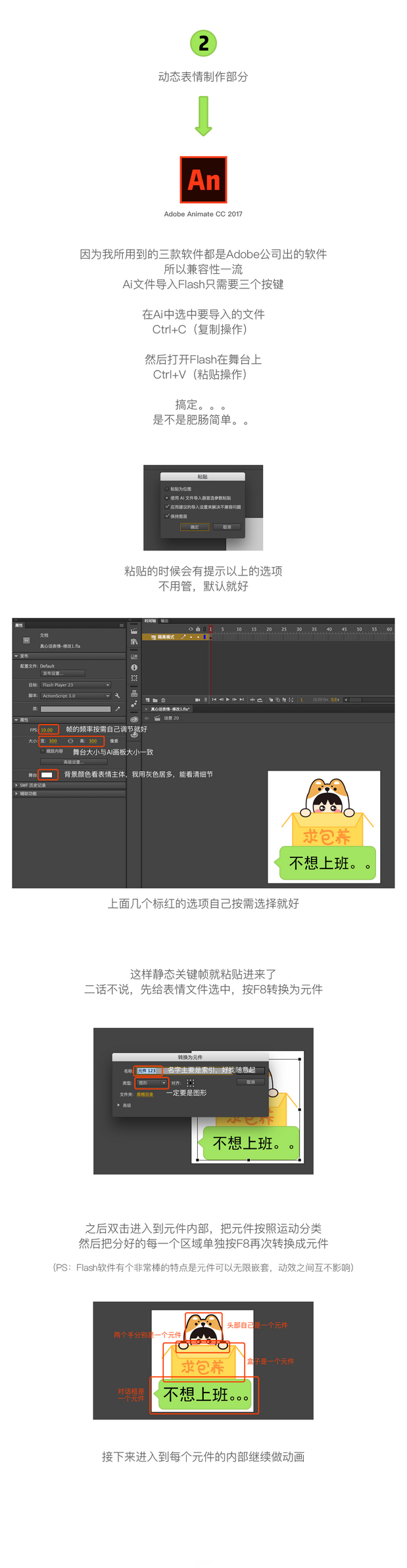The width and height of the screenshot is (407, 1568).
Task: Click the class name input field
Action: [x=76, y=709]
